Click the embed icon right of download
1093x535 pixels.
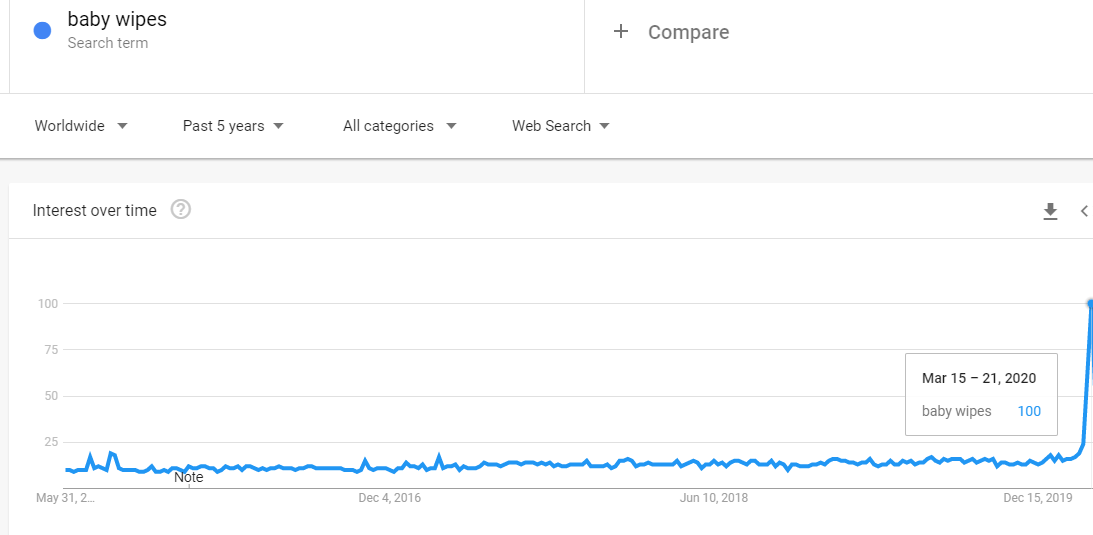pyautogui.click(x=1084, y=211)
